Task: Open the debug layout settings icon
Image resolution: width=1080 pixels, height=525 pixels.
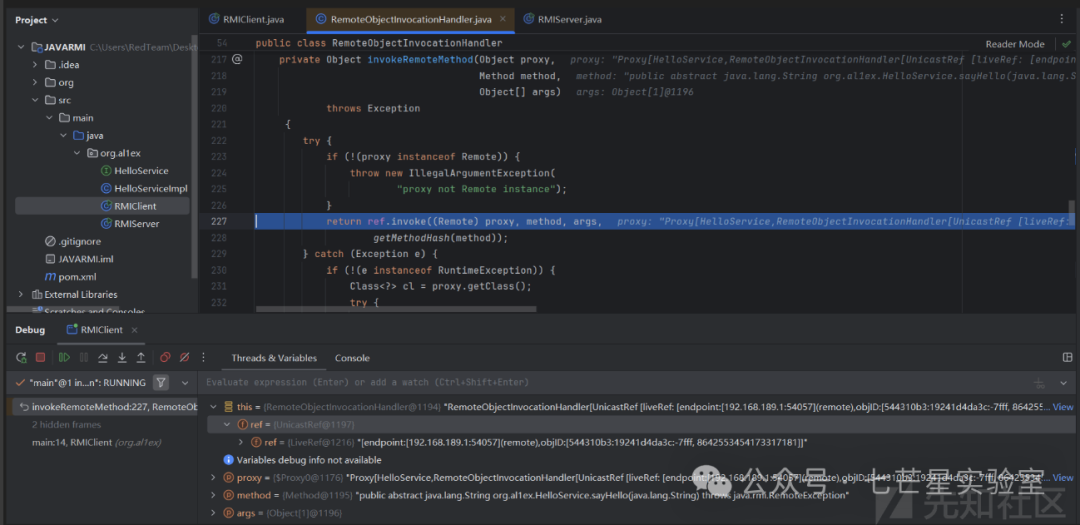Action: (x=1068, y=357)
